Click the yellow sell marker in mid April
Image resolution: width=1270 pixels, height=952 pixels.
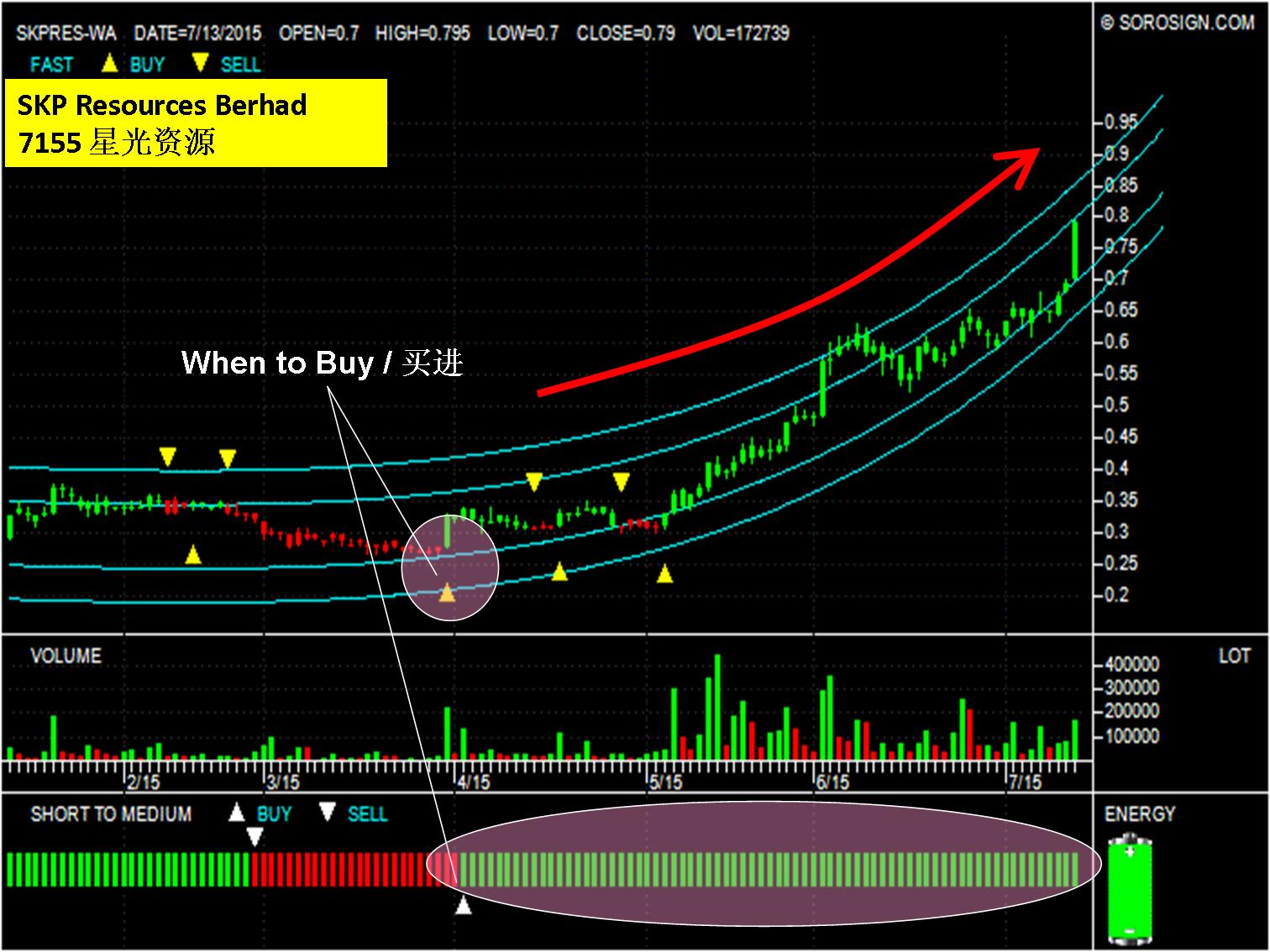pyautogui.click(x=534, y=482)
